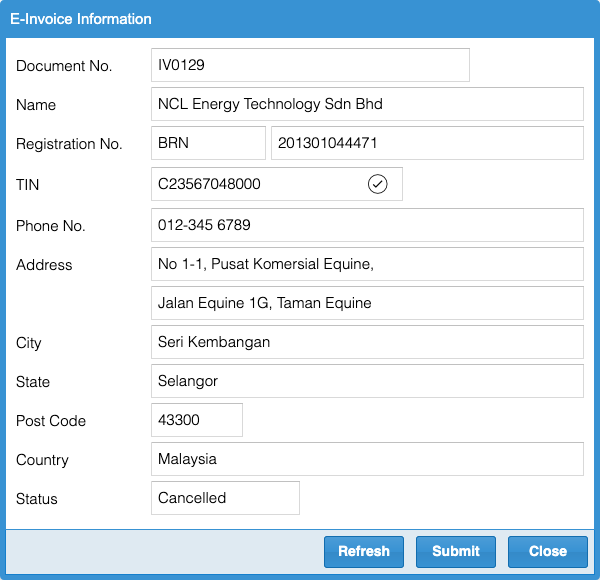Click the Post Code label
Image resolution: width=600 pixels, height=580 pixels.
(51, 421)
